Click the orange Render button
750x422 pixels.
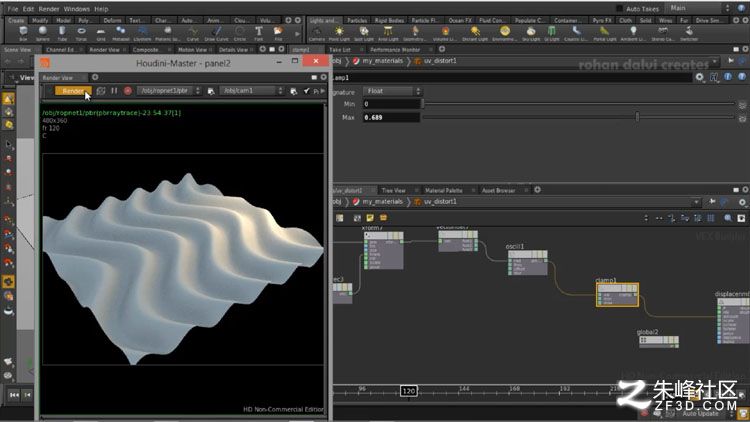(73, 91)
